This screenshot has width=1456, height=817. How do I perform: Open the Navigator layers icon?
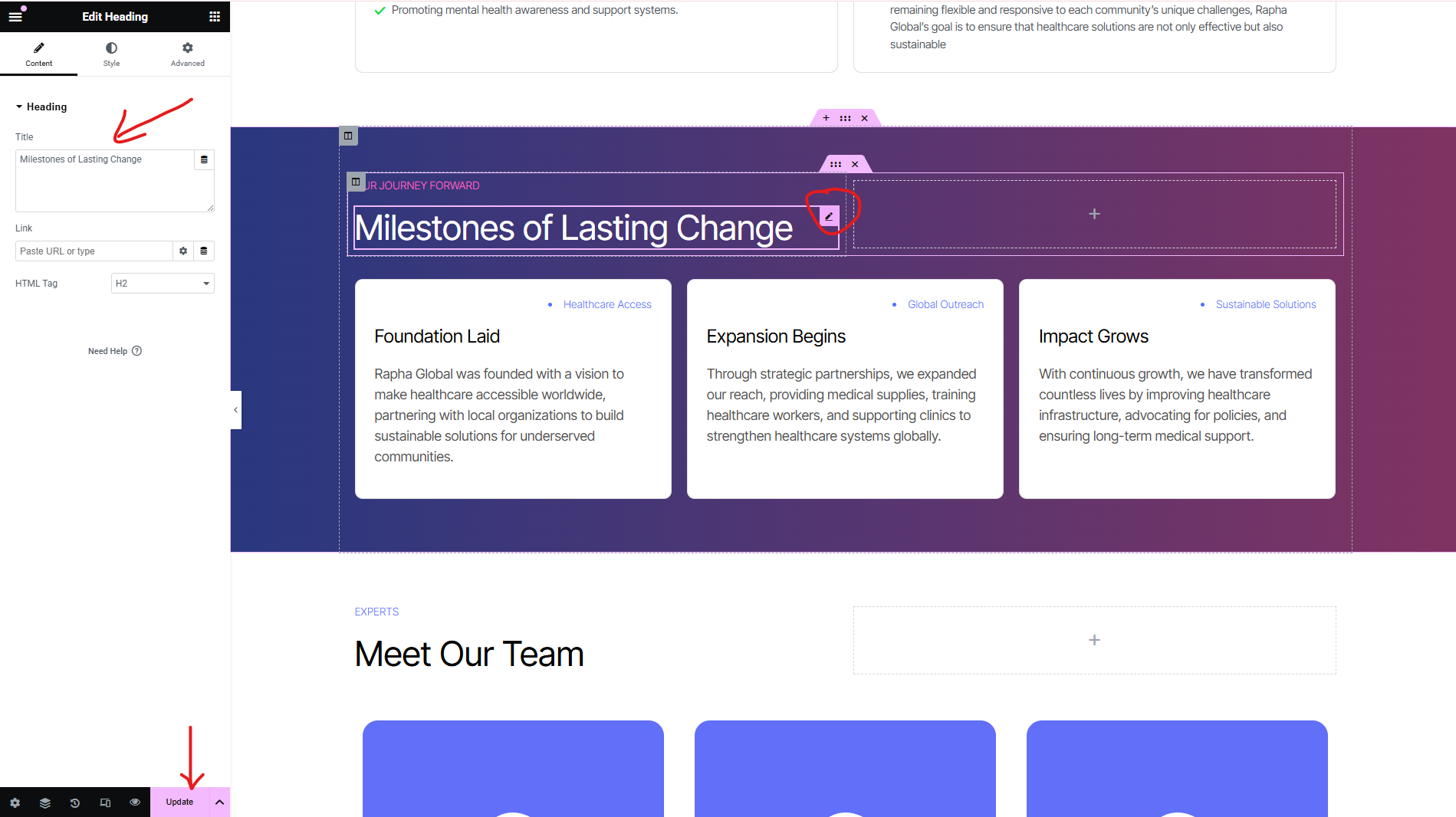[45, 802]
